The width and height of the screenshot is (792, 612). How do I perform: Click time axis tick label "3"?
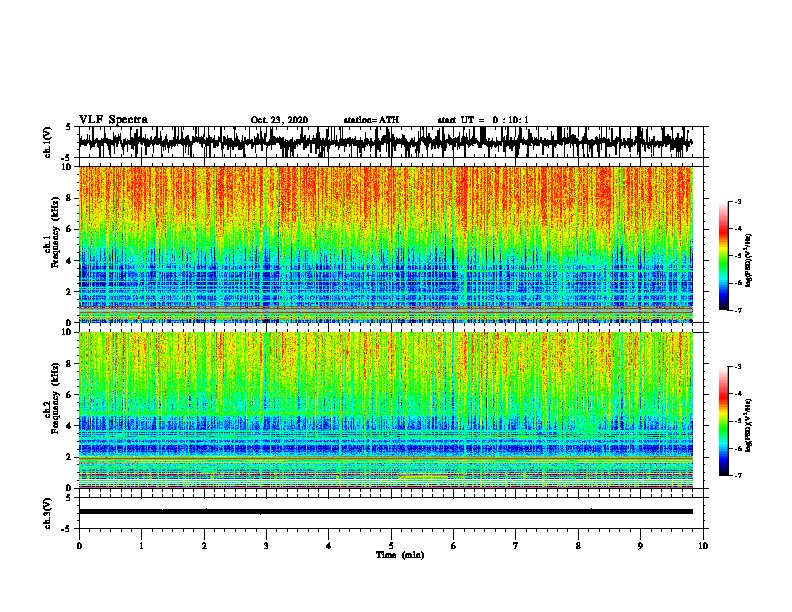(266, 546)
